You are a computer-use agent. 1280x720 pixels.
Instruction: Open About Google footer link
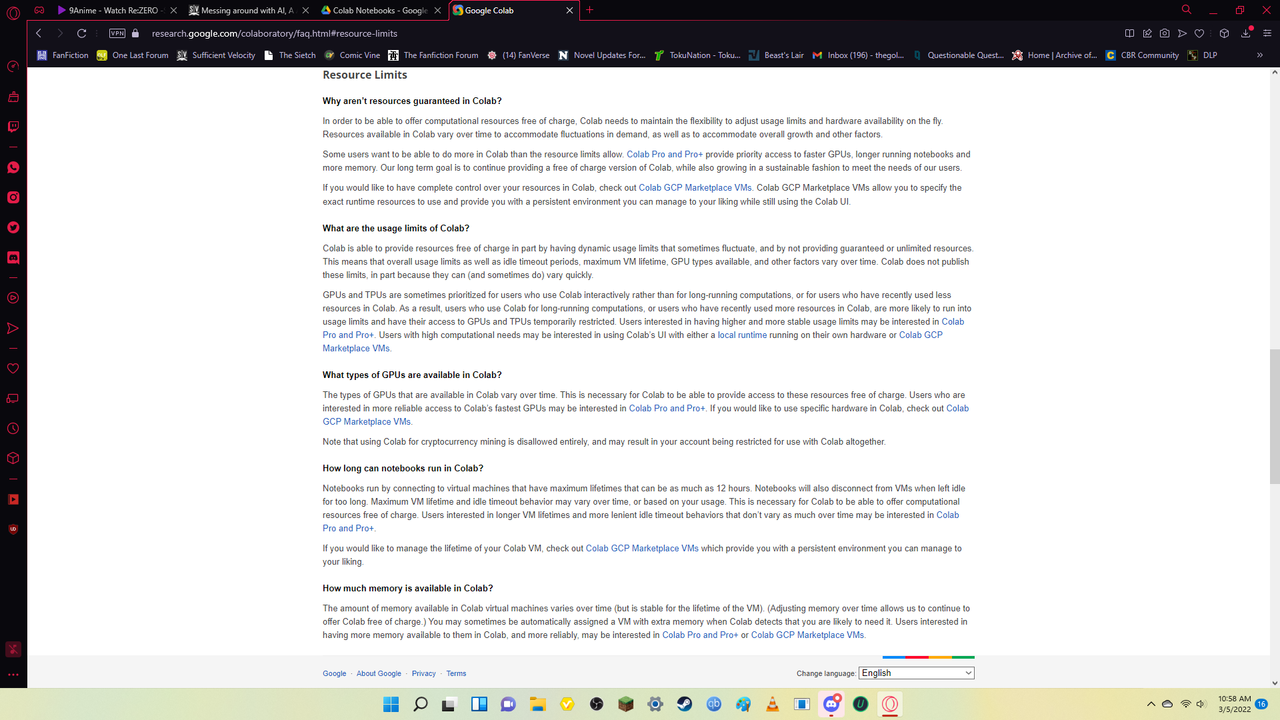[379, 674]
